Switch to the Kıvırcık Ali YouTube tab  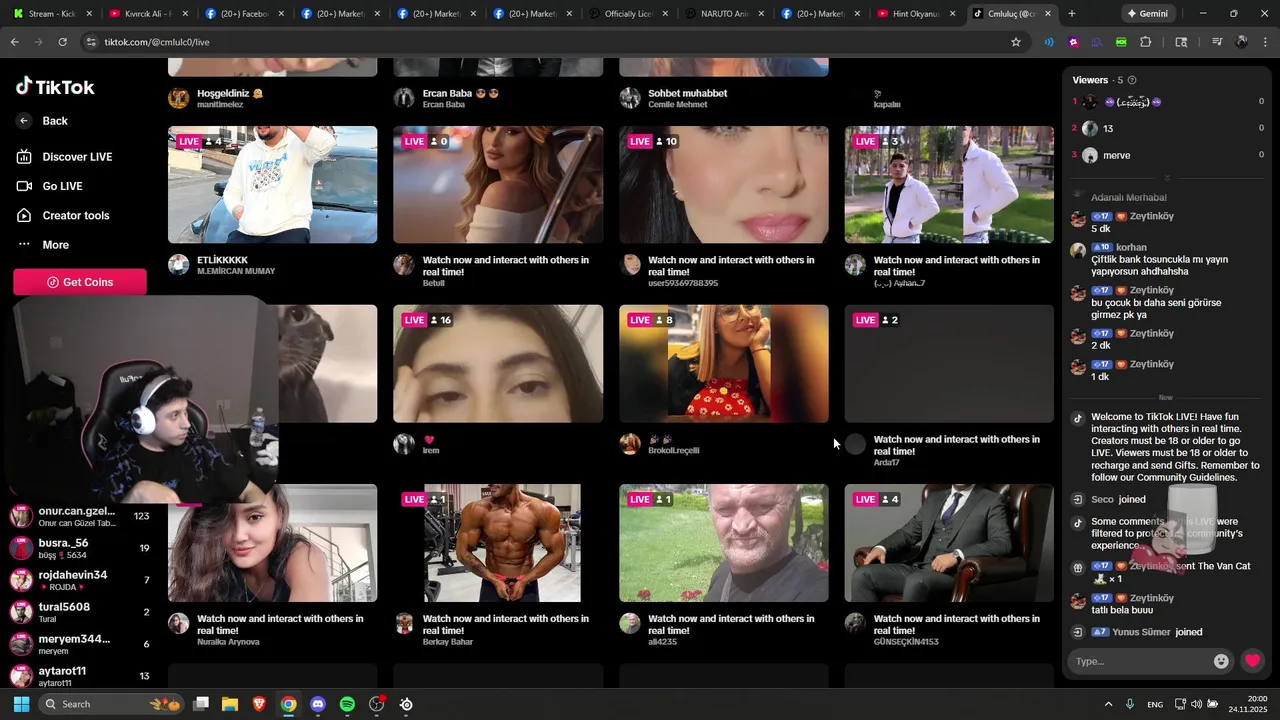tap(147, 14)
